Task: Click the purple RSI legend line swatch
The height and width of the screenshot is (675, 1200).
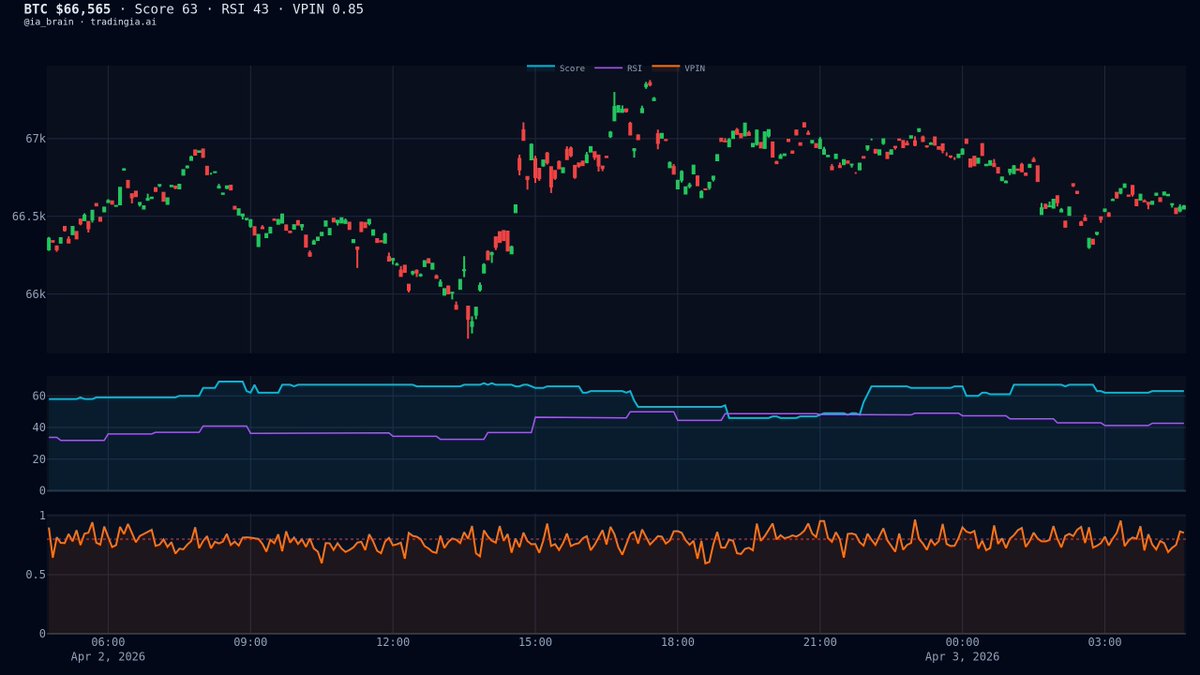Action: 608,68
